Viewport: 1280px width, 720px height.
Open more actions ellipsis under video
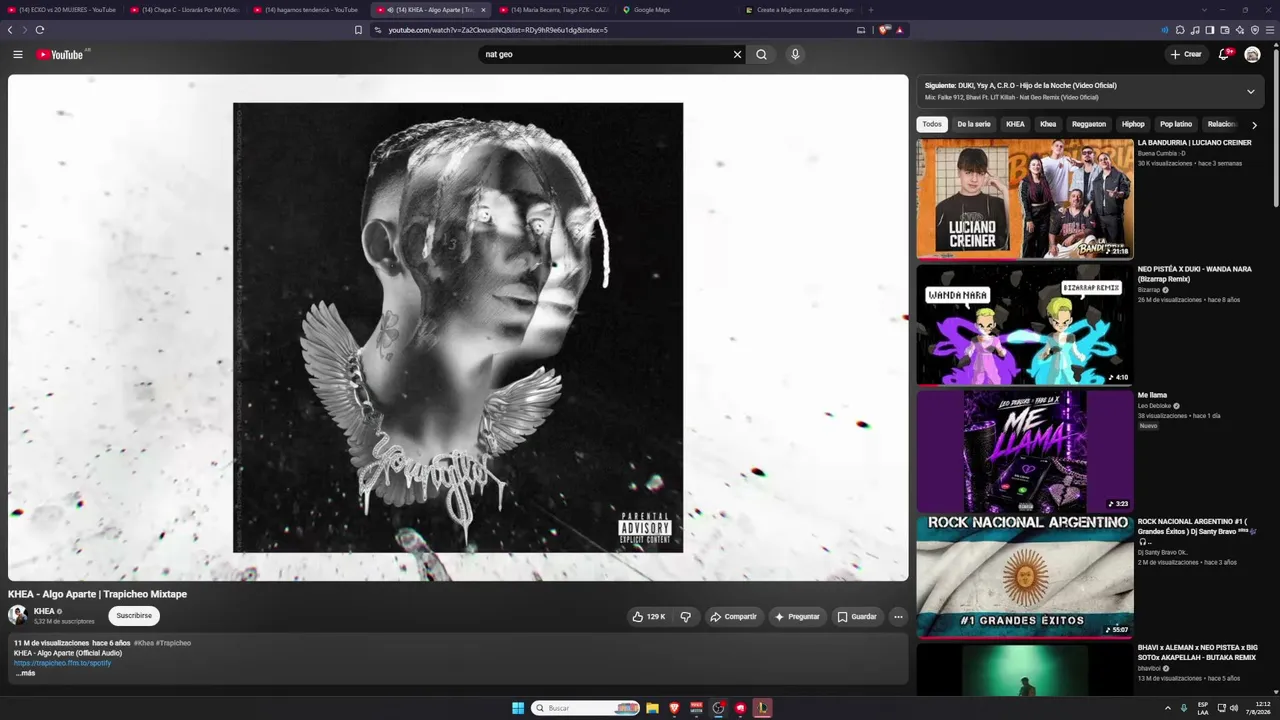tap(898, 617)
